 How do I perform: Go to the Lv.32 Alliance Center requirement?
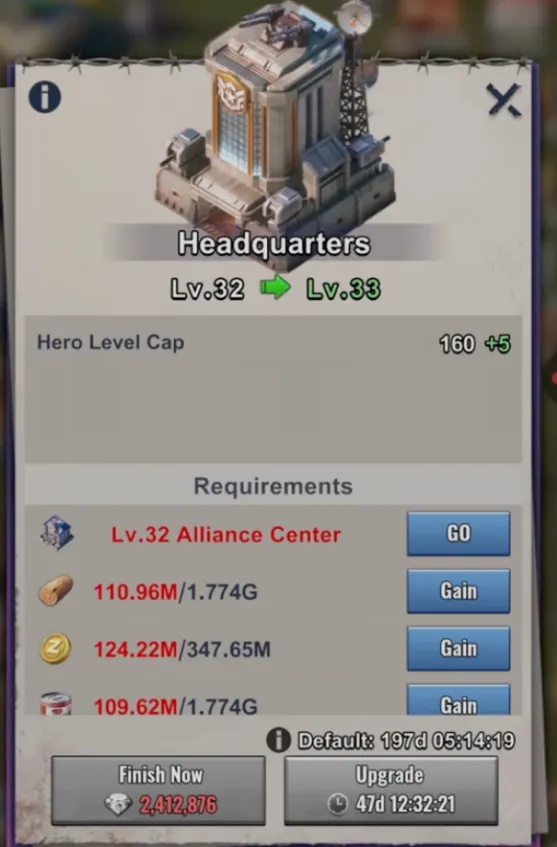point(458,534)
